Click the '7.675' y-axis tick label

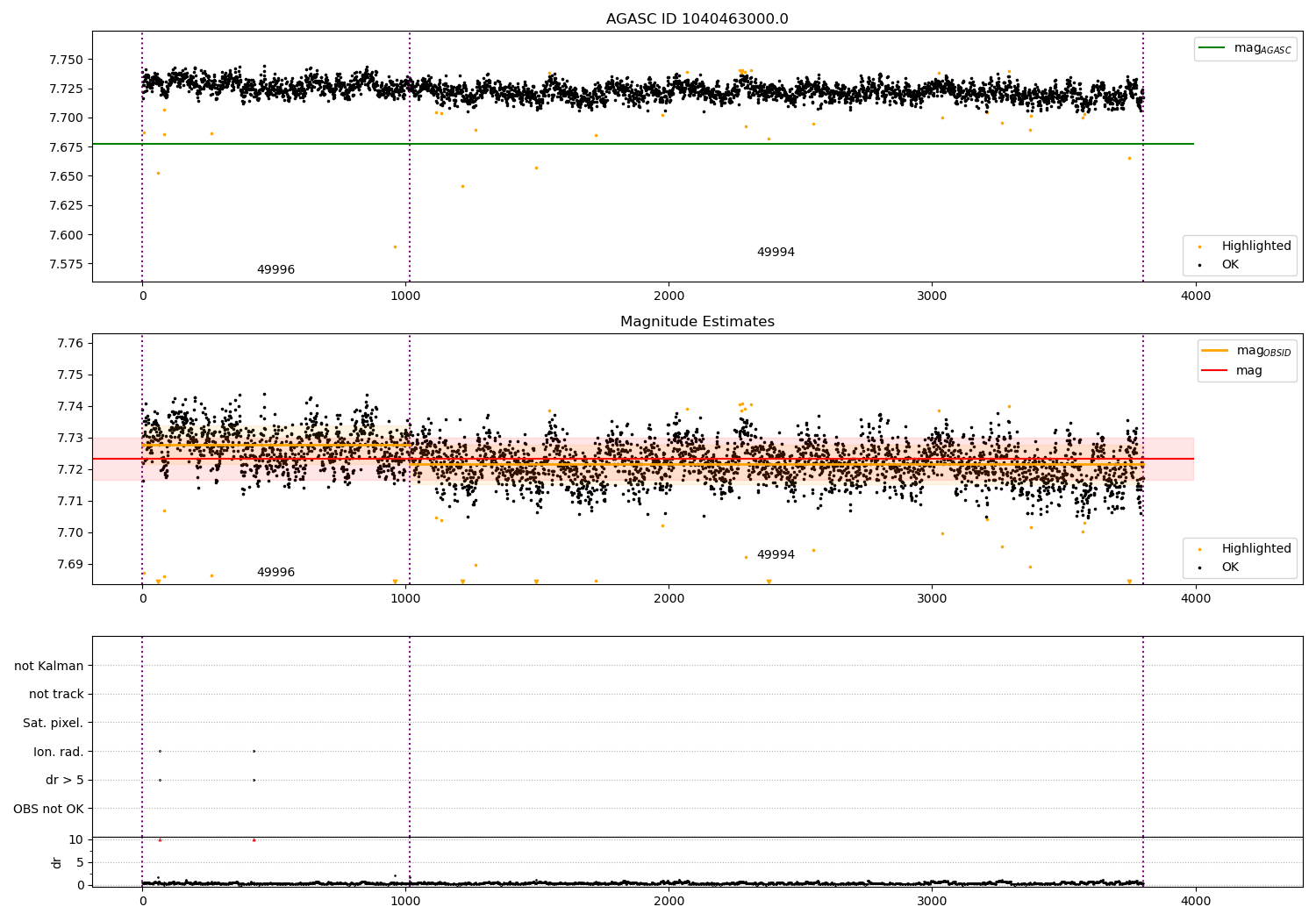point(66,147)
